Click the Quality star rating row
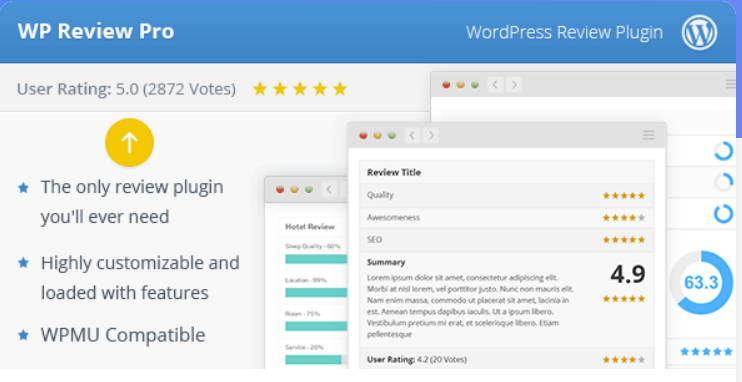Viewport: 742px width, 382px height. coord(506,195)
